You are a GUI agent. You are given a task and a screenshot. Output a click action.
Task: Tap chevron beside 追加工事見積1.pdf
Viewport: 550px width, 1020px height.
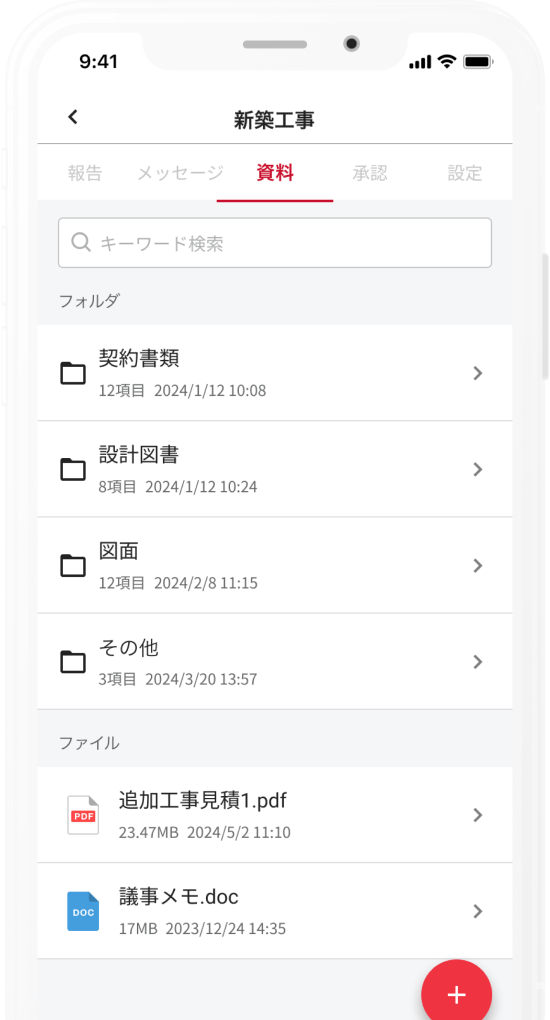pos(478,814)
